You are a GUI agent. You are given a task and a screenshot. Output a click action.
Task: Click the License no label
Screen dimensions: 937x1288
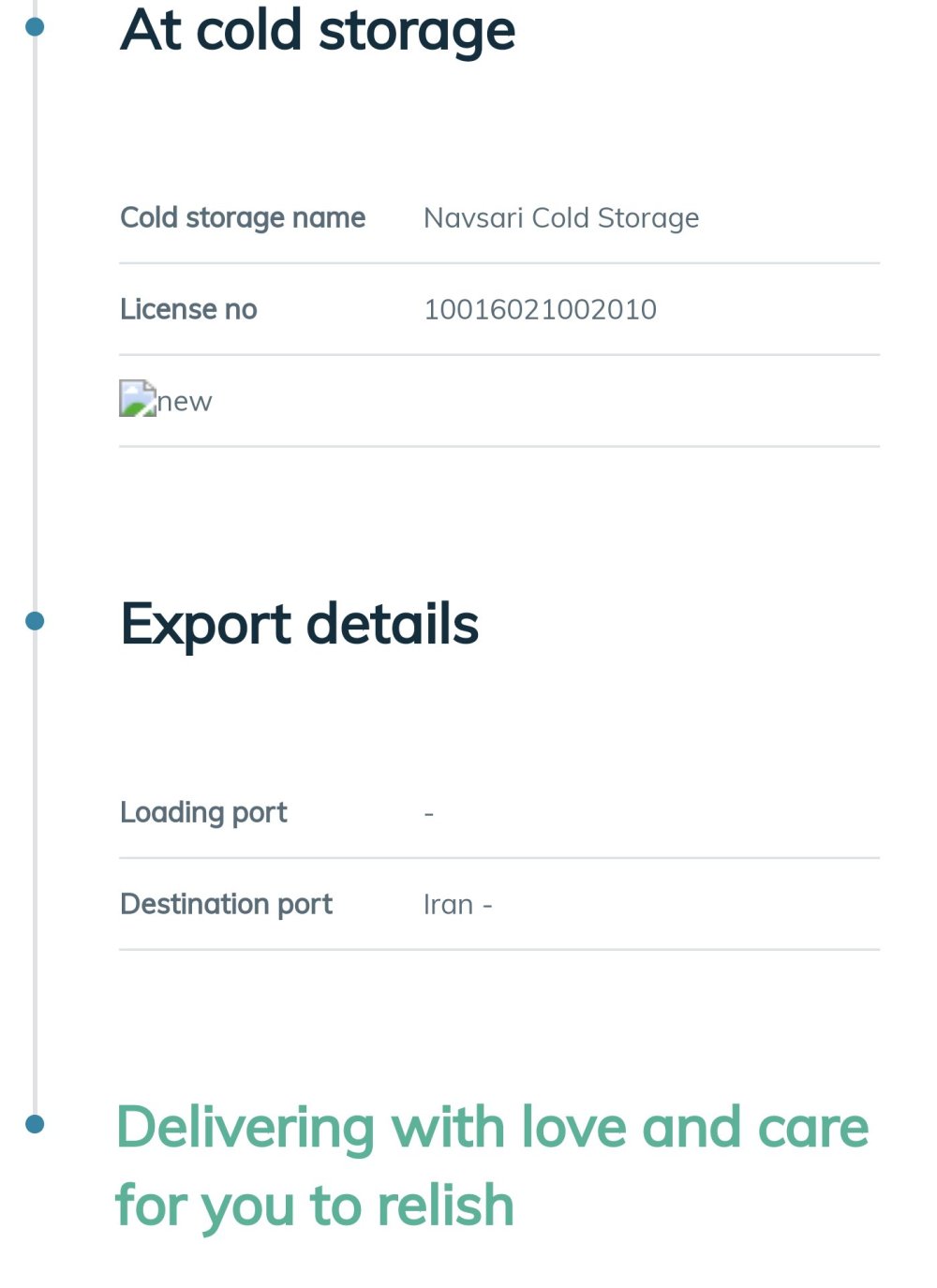(188, 309)
